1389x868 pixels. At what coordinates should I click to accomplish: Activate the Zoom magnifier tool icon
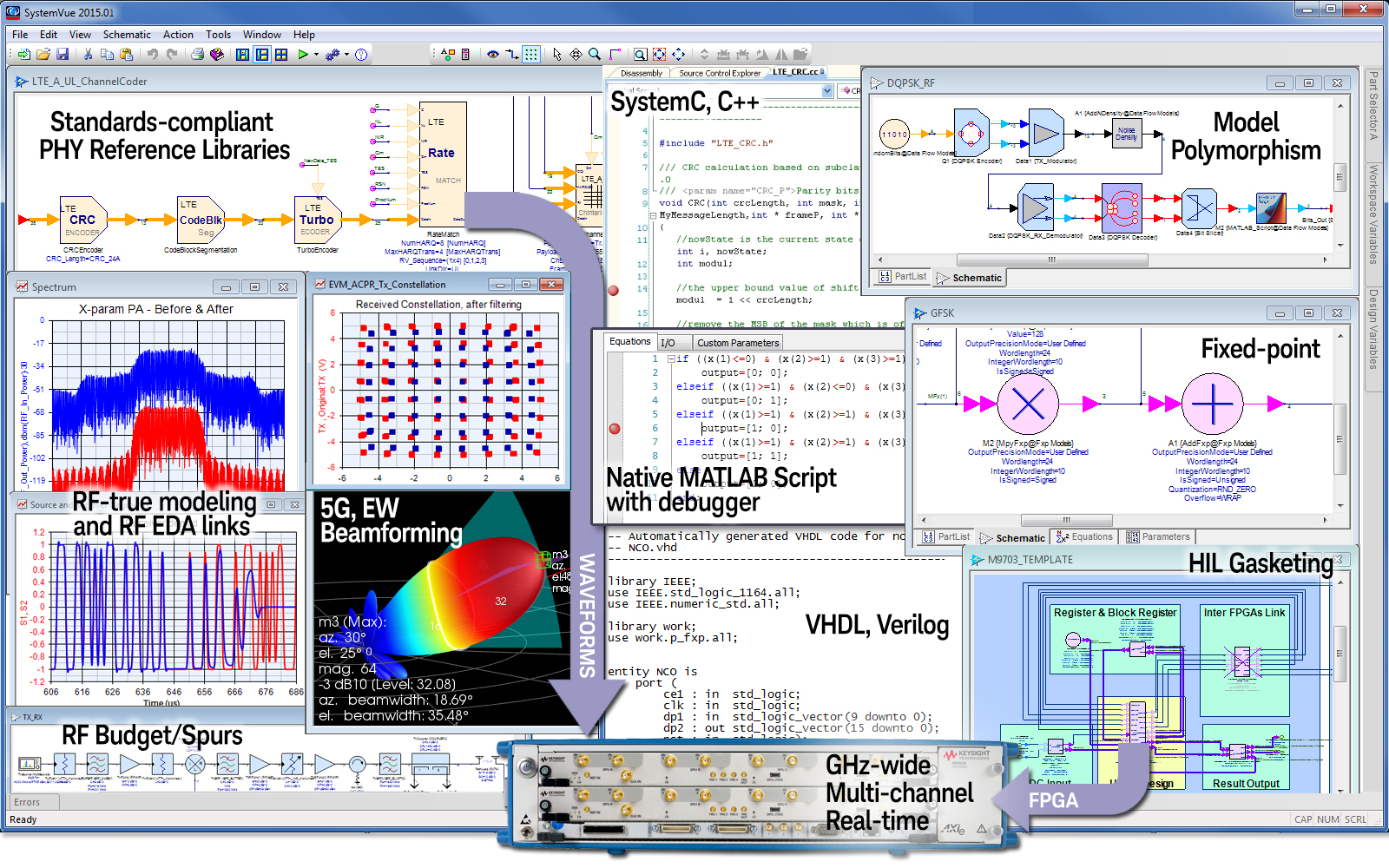pos(594,54)
